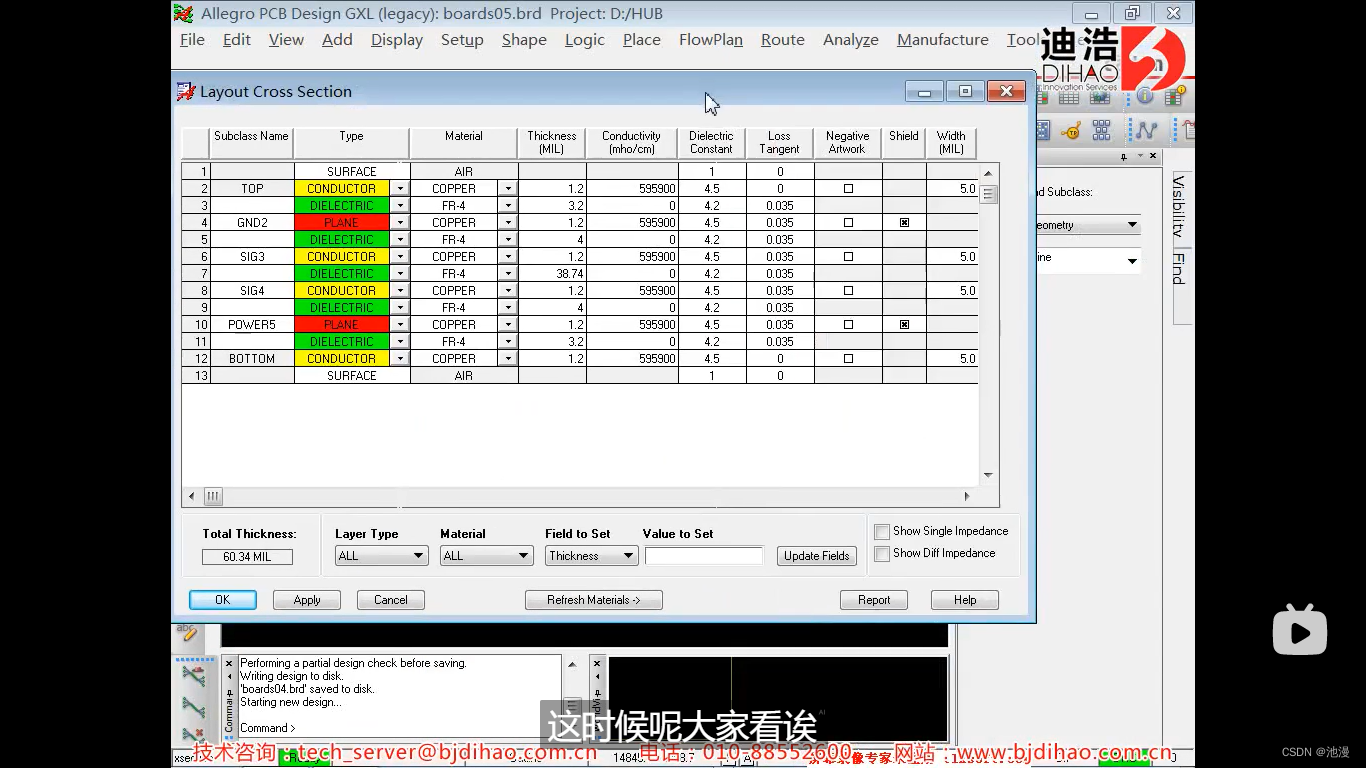Image resolution: width=1366 pixels, height=768 pixels.
Task: Switch to the Find side tab
Action: 1179,269
